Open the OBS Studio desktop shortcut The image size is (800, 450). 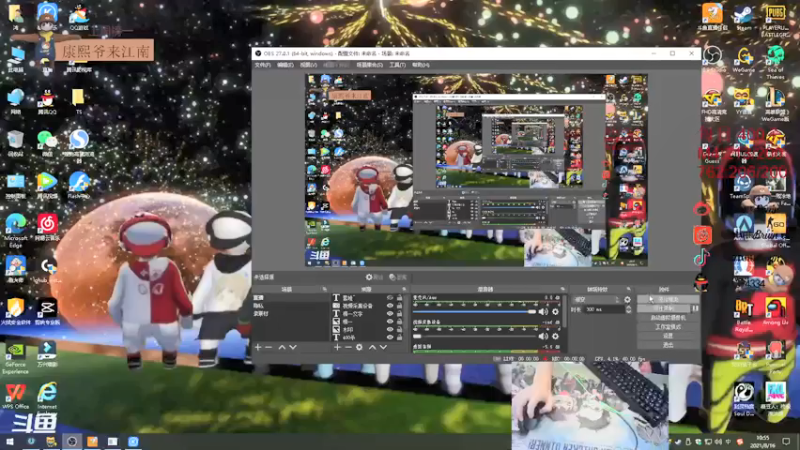pos(712,60)
